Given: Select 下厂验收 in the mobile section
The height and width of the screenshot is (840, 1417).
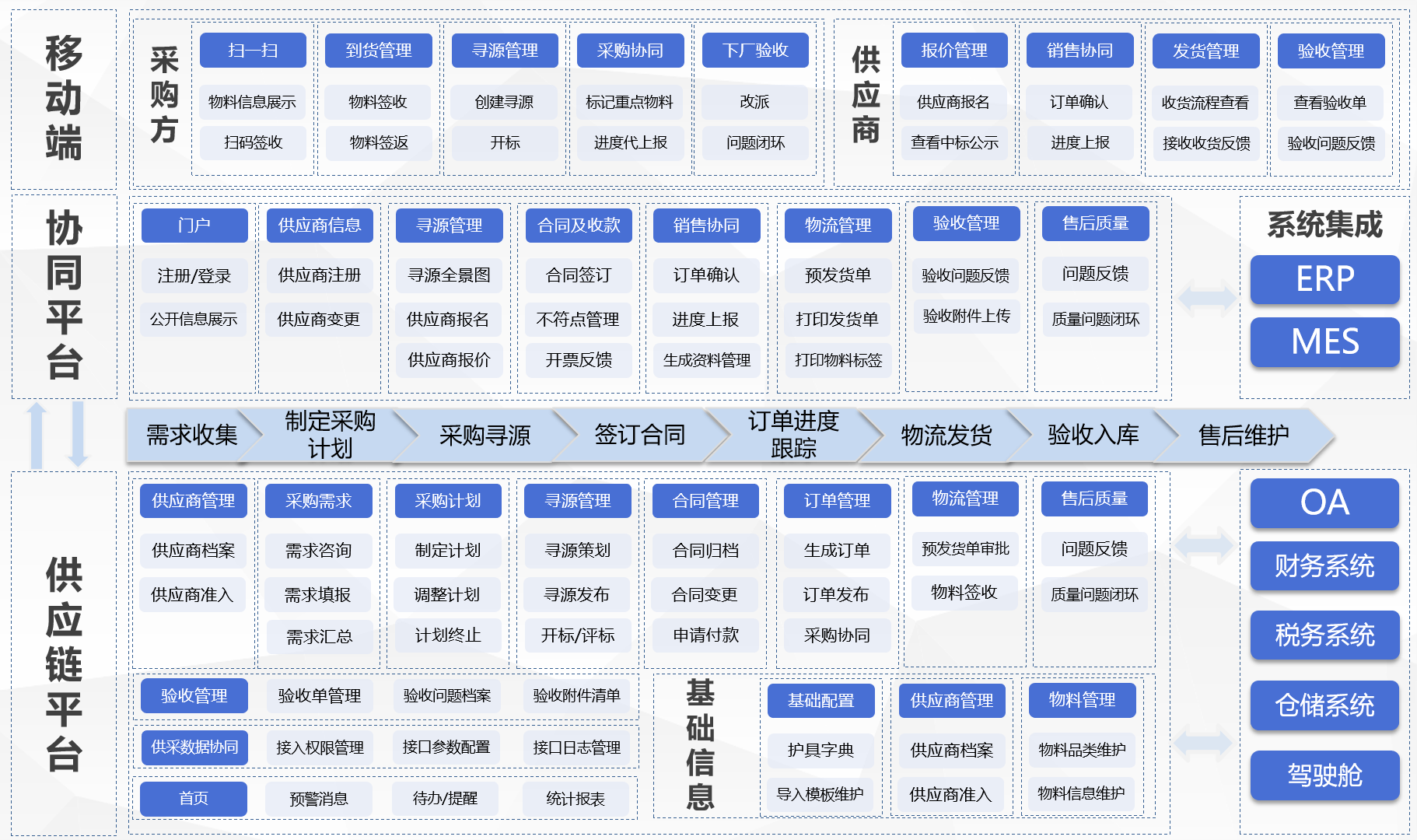Looking at the screenshot, I should point(755,50).
